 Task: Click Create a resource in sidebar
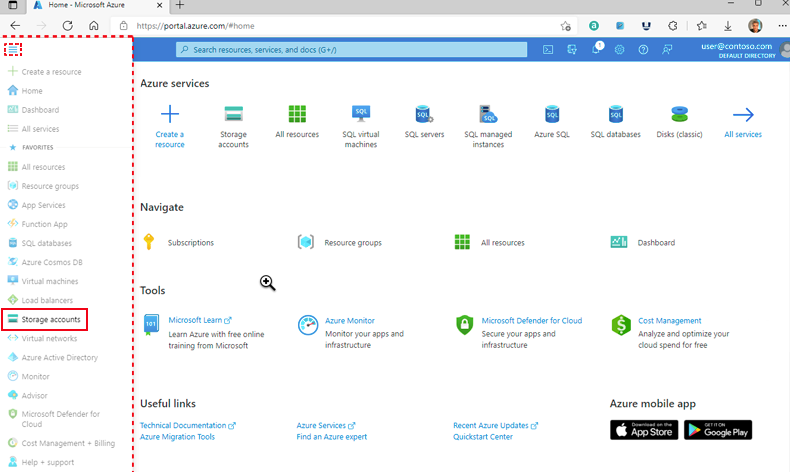pos(45,72)
